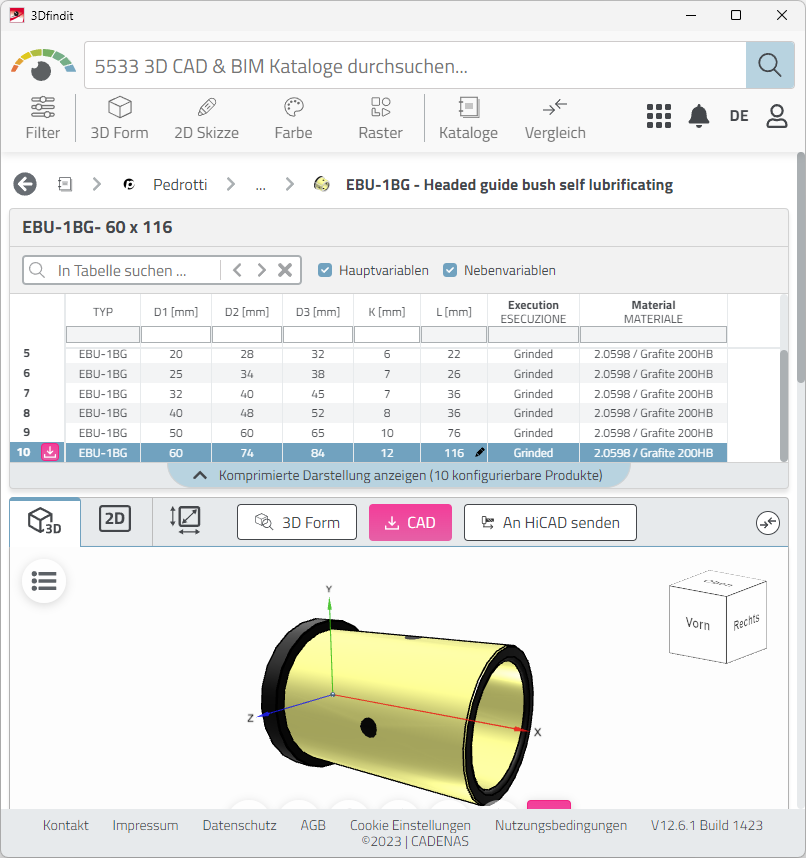Switch to the 3D view tab
This screenshot has width=806, height=858.
pos(45,521)
